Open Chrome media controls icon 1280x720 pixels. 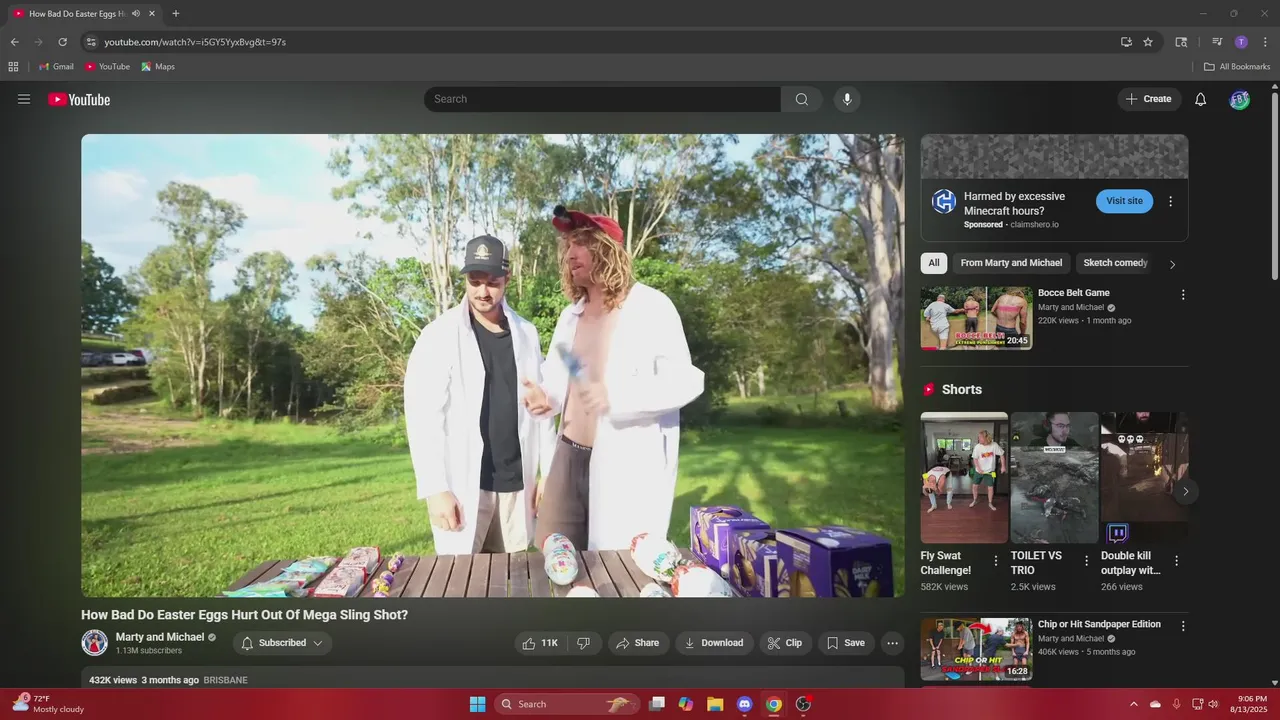[1217, 42]
